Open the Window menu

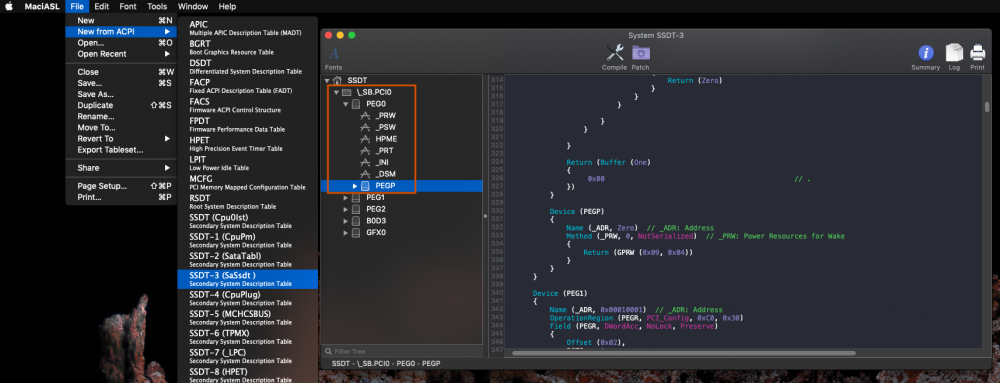[193, 6]
